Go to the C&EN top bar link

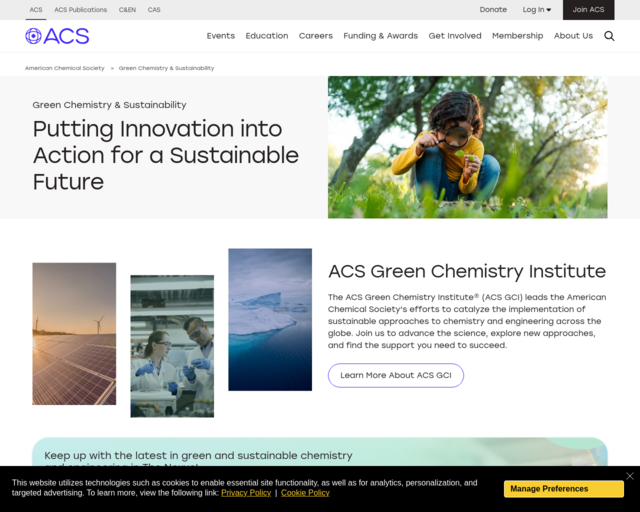tap(127, 10)
